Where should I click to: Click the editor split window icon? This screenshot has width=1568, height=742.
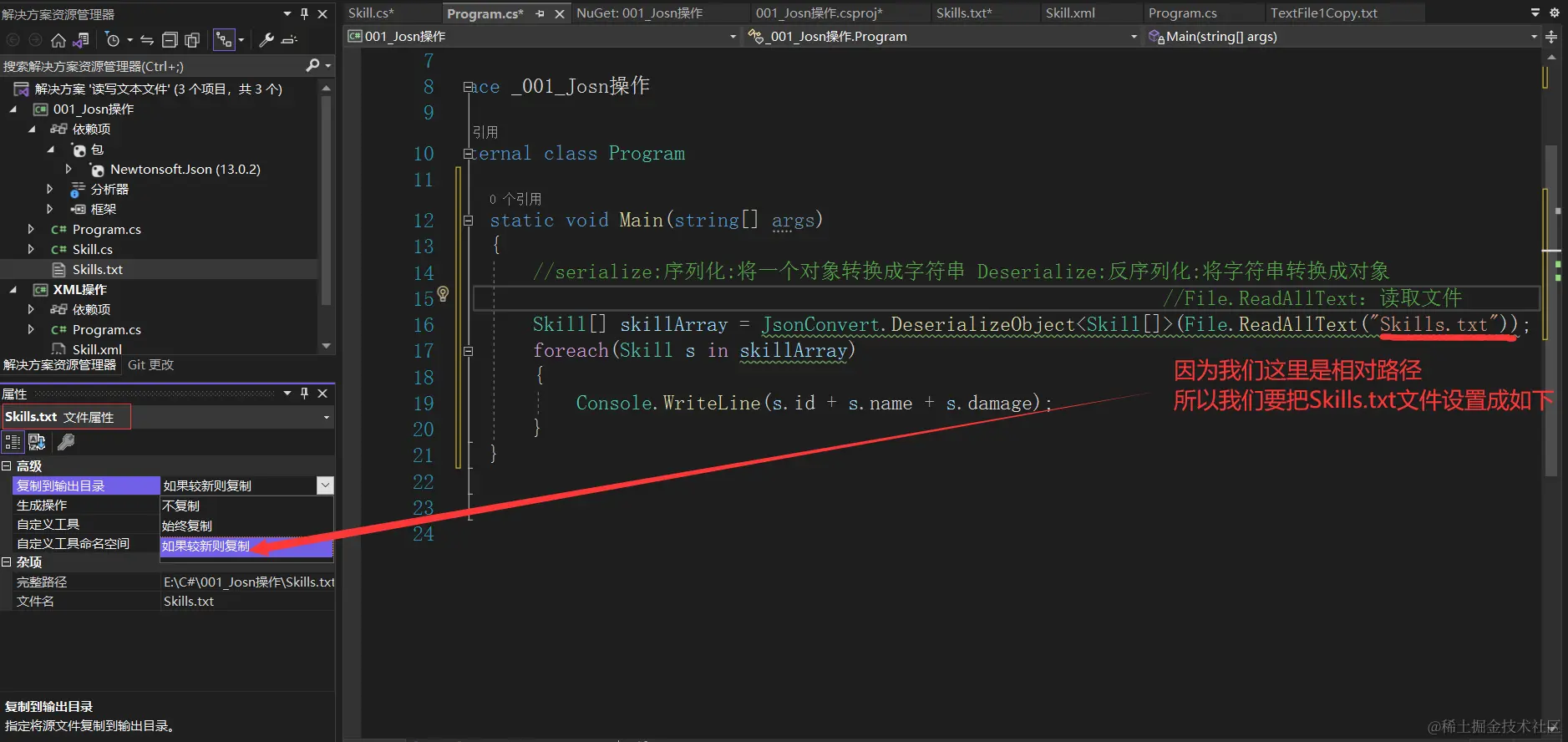pyautogui.click(x=1551, y=37)
